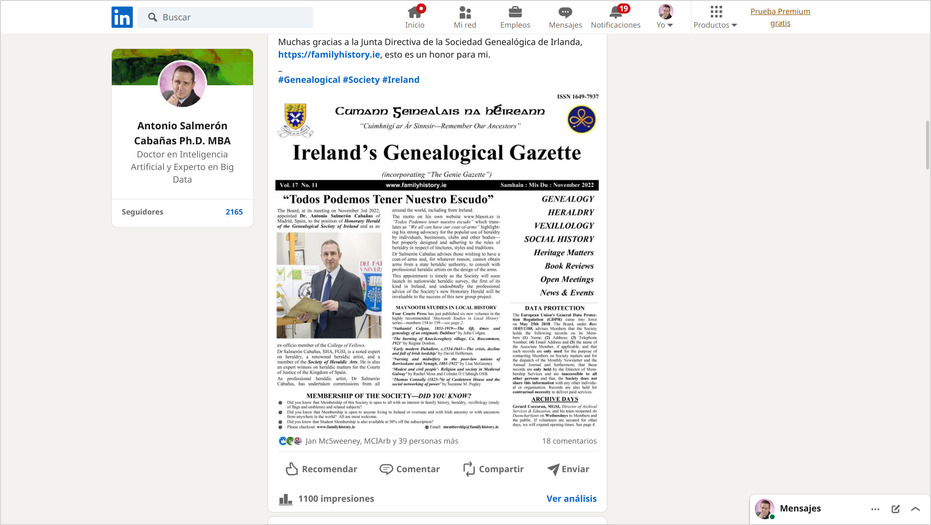This screenshot has width=931, height=525.
Task: Click the Recomendar like button
Action: click(x=321, y=469)
